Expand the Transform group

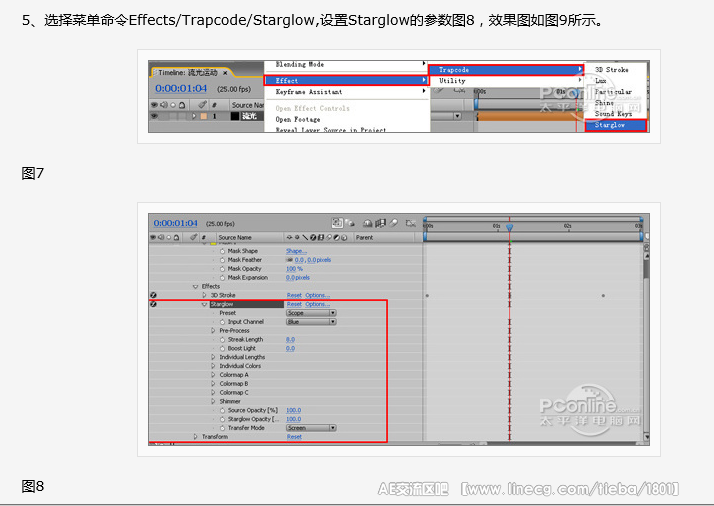(196, 437)
